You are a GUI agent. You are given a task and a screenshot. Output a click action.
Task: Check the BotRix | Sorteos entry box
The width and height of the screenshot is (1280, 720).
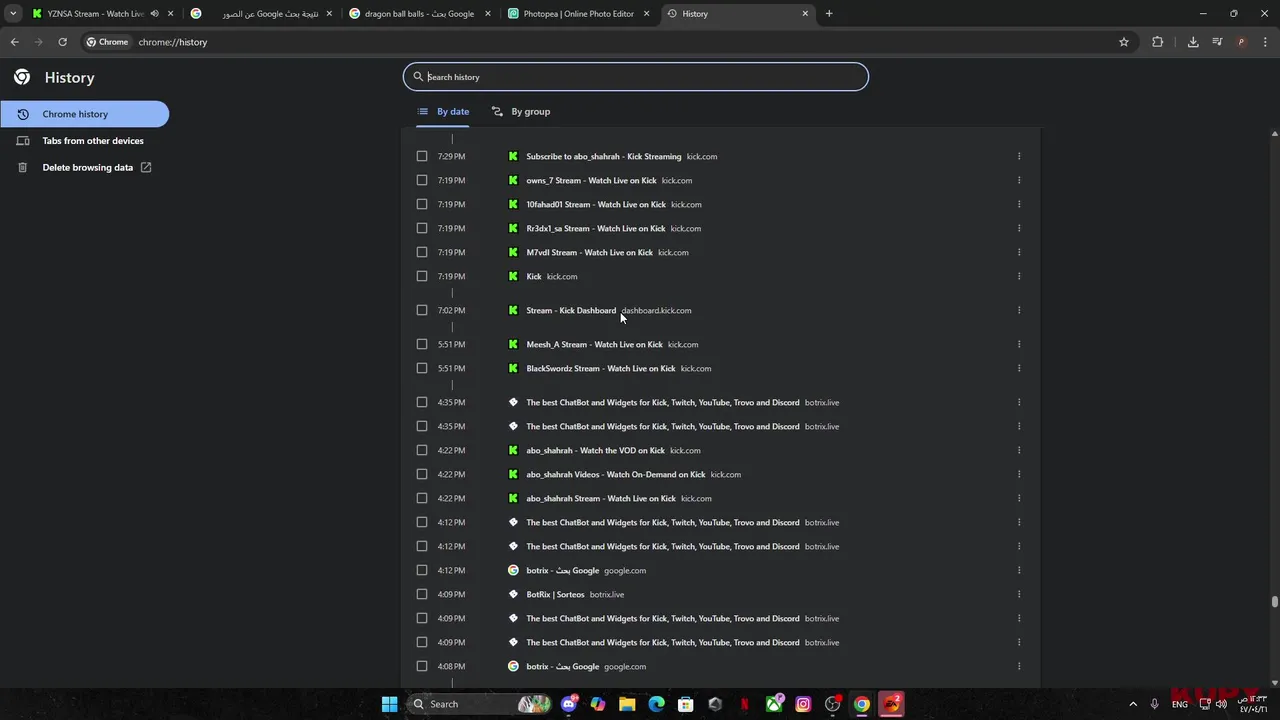(x=422, y=594)
